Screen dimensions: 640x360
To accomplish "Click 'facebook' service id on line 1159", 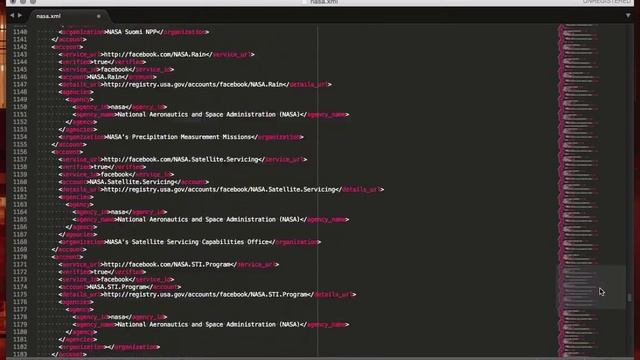I will point(115,174).
